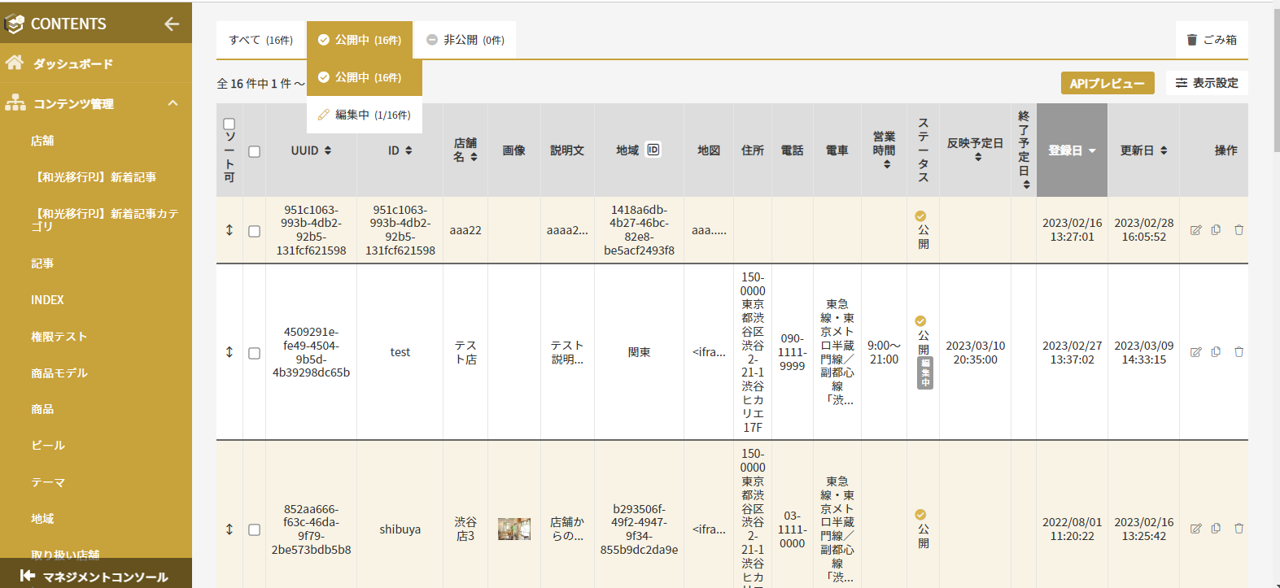Edit the shibuya row with the pencil icon
The image size is (1280, 588).
point(1196,529)
